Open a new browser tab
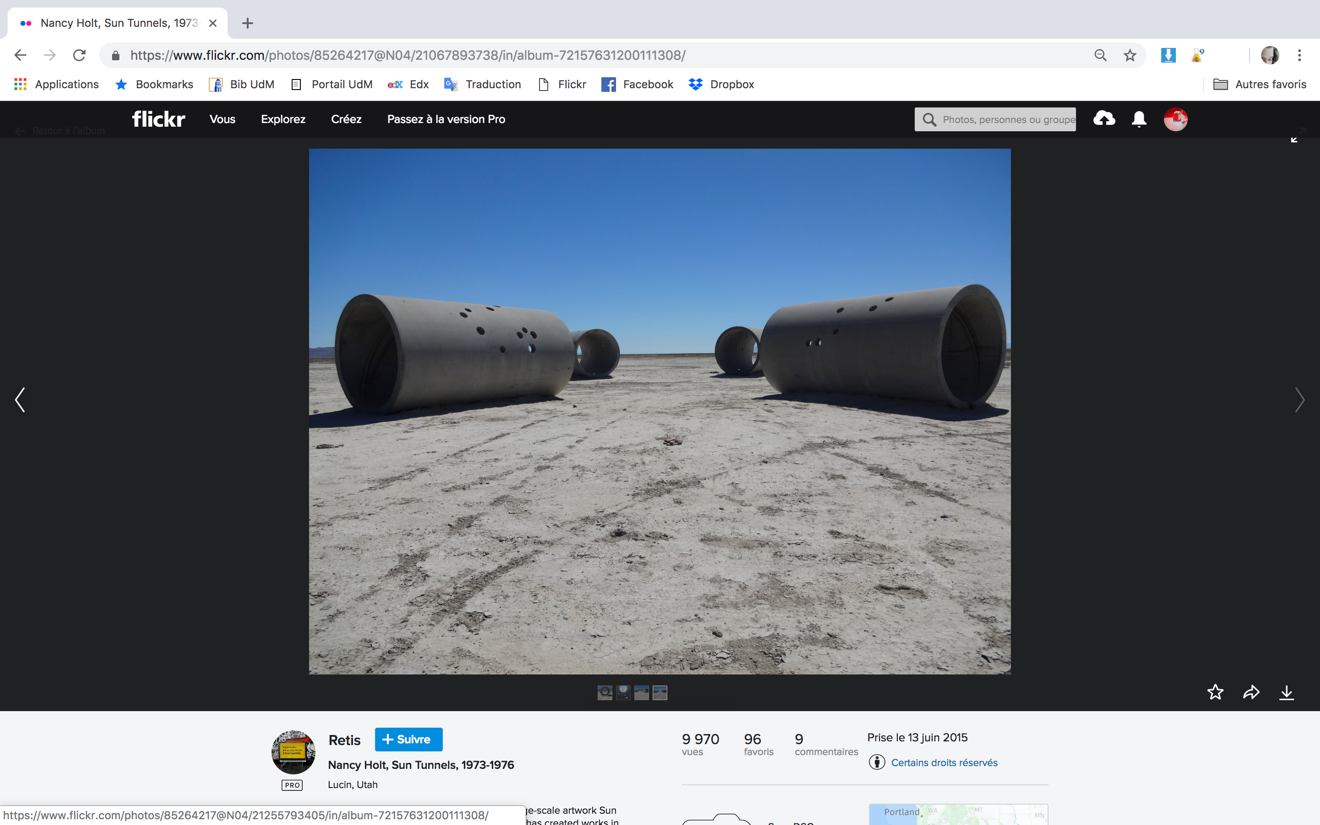 coord(247,22)
